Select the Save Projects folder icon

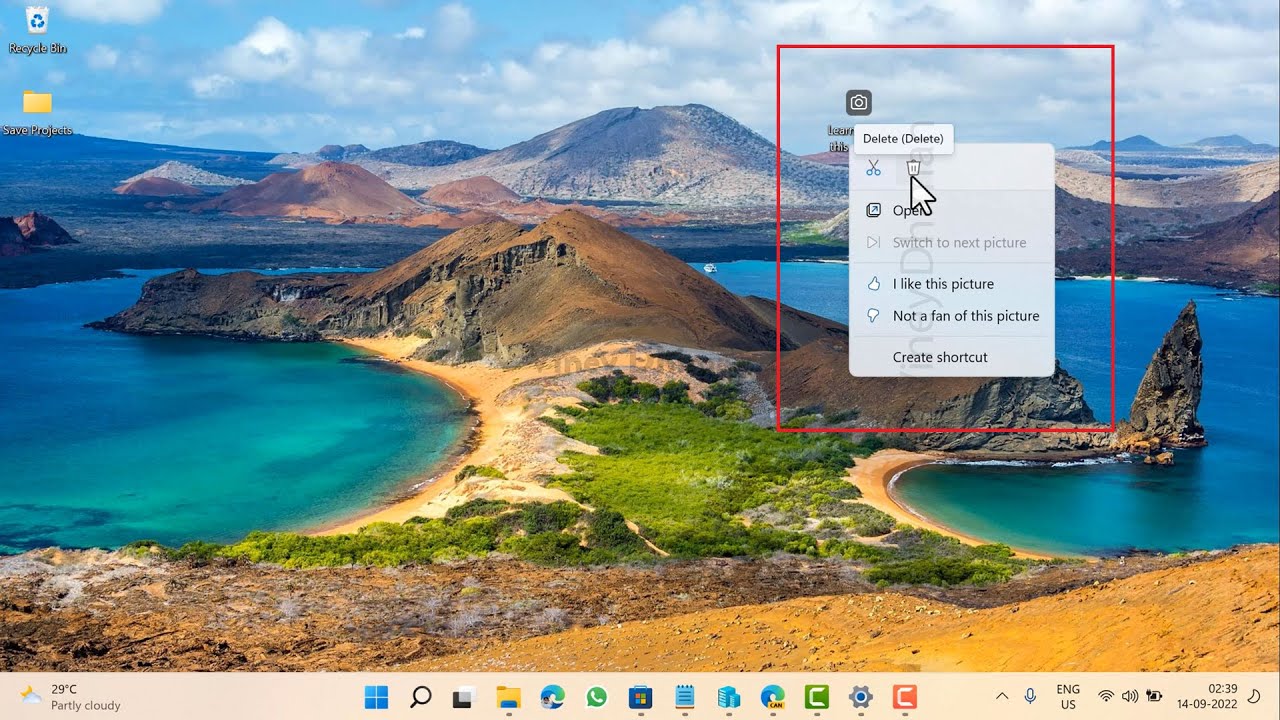pos(37,112)
